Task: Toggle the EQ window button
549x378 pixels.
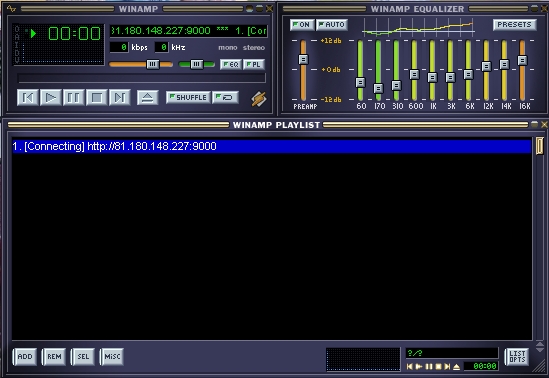Action: [x=231, y=64]
